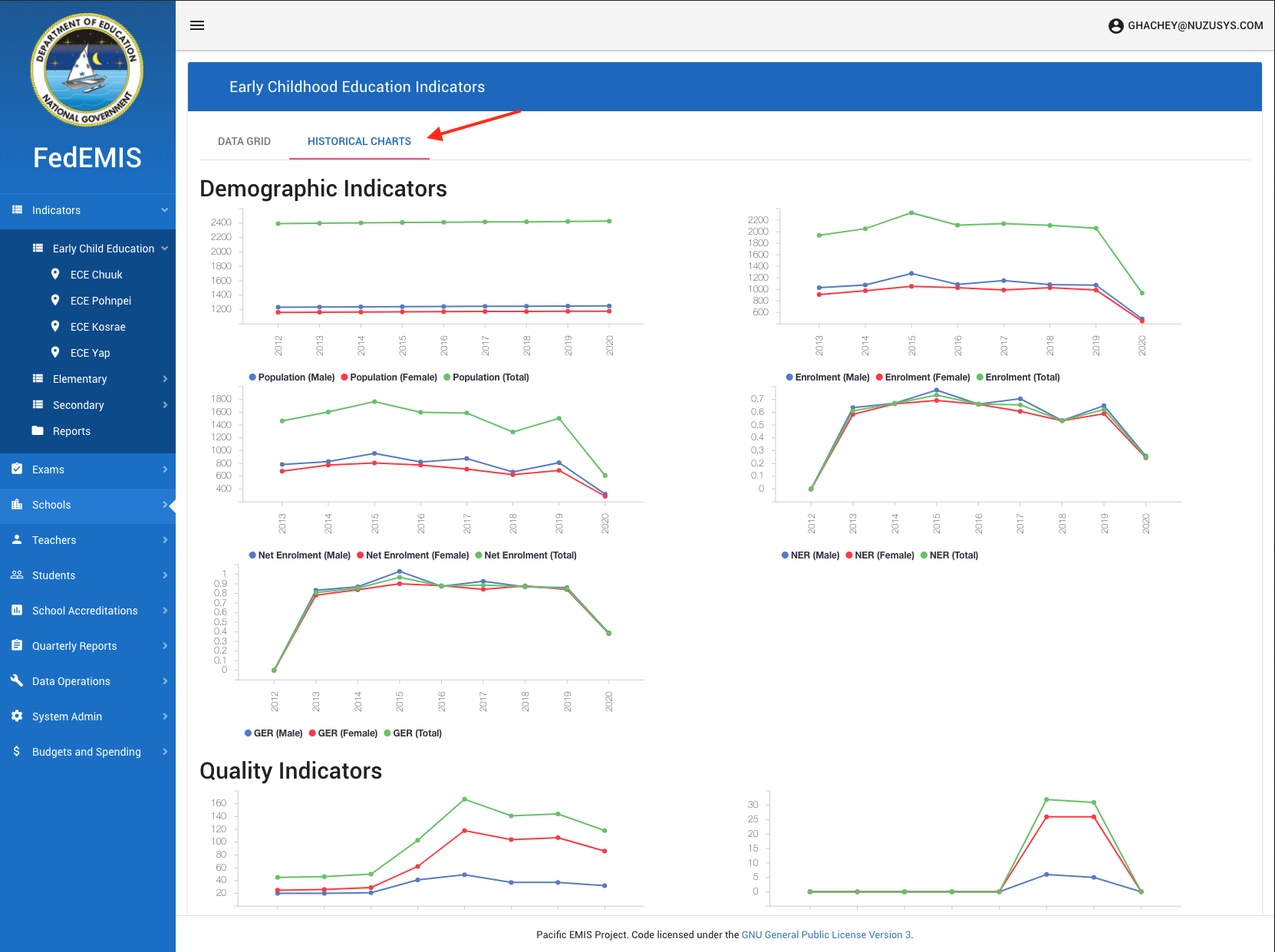1275x952 pixels.
Task: Click the hamburger menu icon
Action: pyautogui.click(x=197, y=25)
